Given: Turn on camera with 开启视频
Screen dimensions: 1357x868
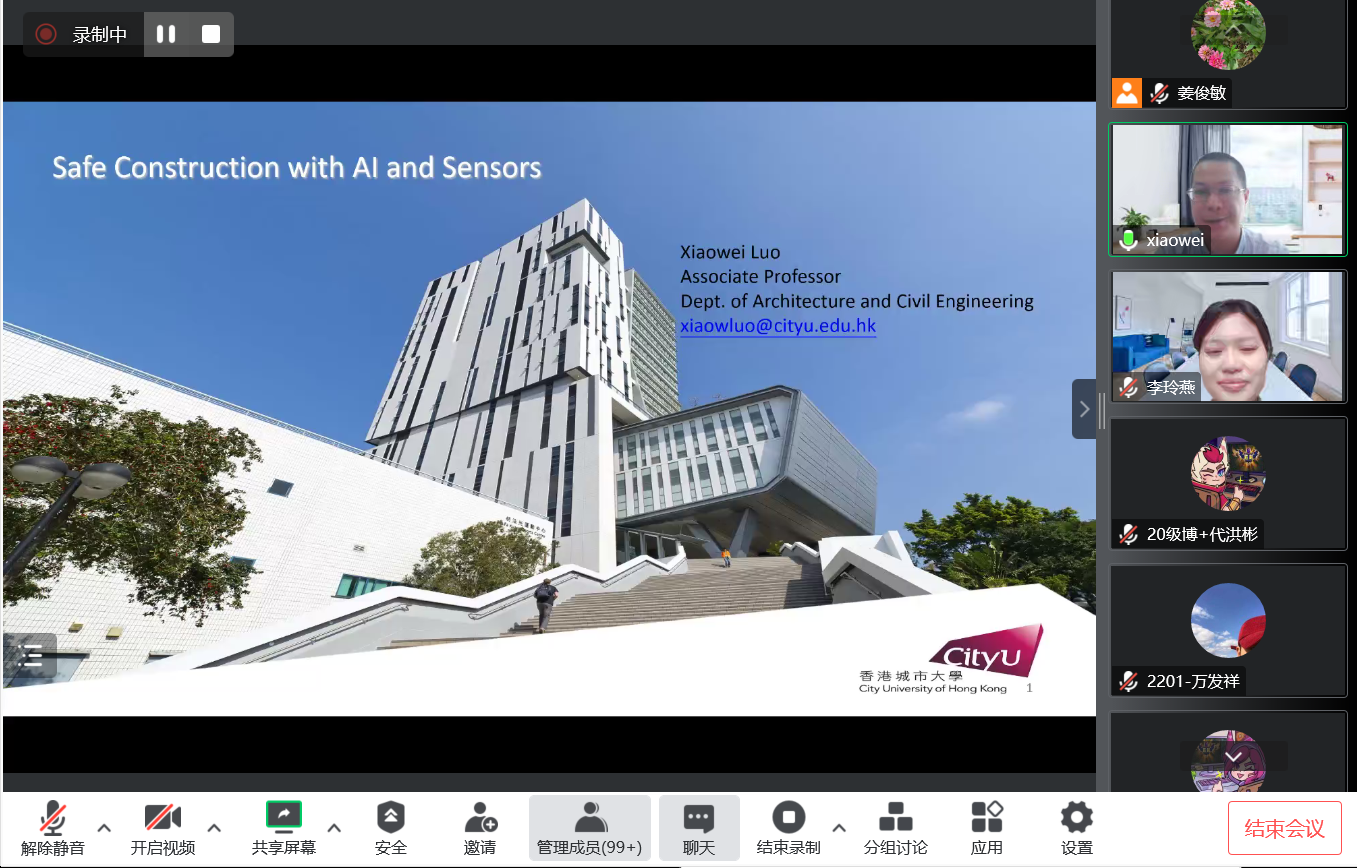Looking at the screenshot, I should [162, 828].
